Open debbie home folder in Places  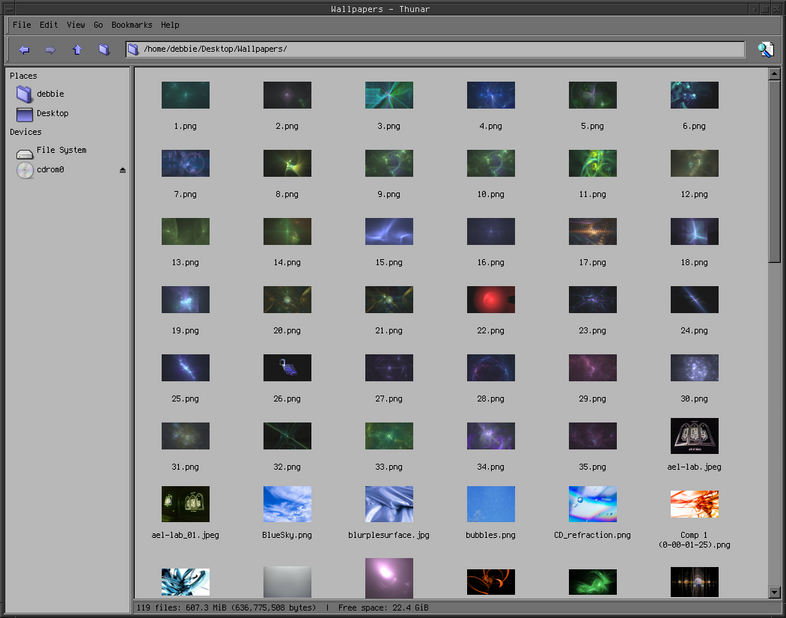(40, 94)
